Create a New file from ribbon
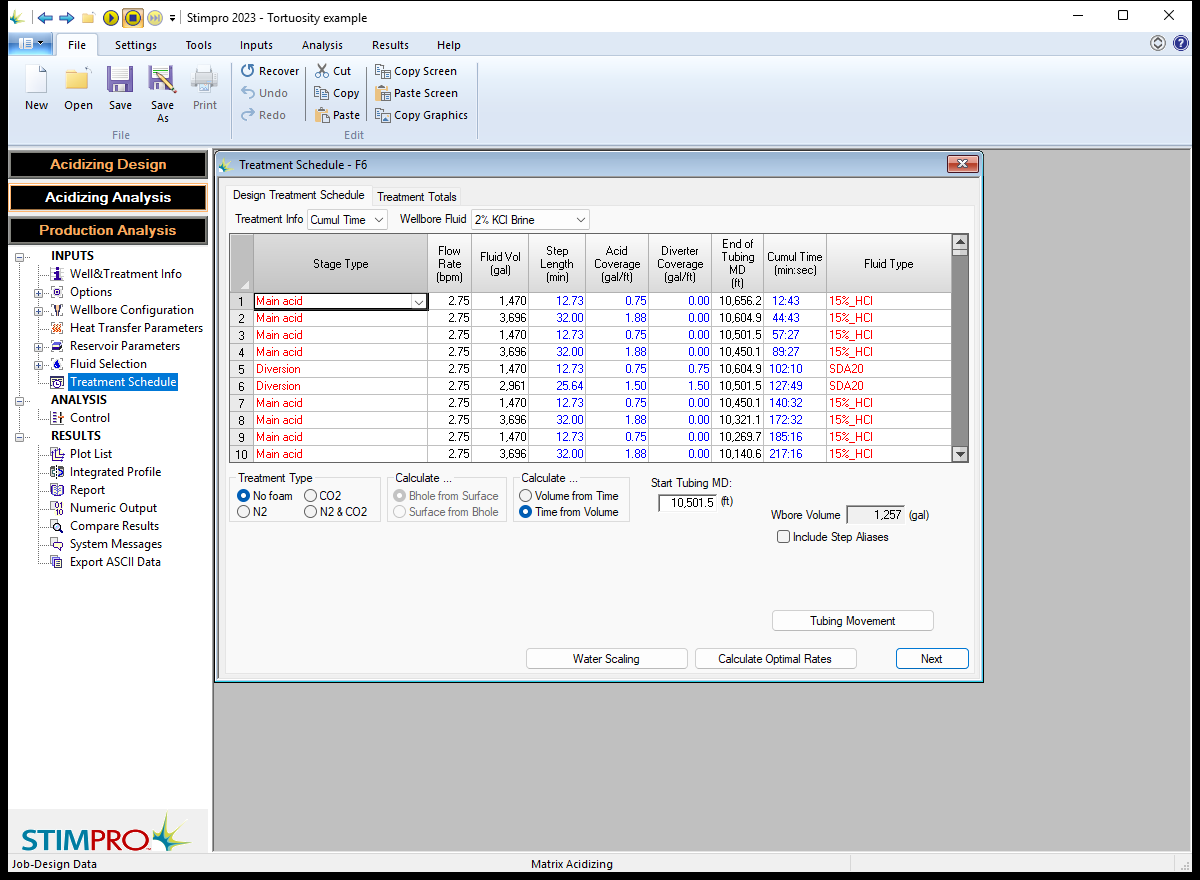This screenshot has width=1200, height=880. coord(36,88)
